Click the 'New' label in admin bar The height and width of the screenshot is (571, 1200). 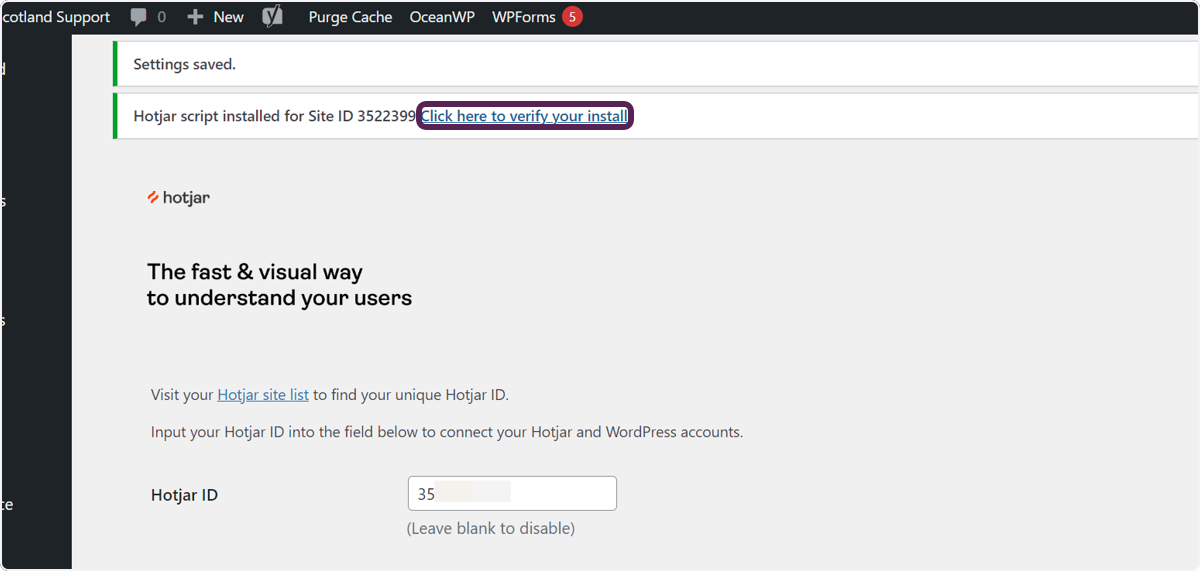point(228,17)
